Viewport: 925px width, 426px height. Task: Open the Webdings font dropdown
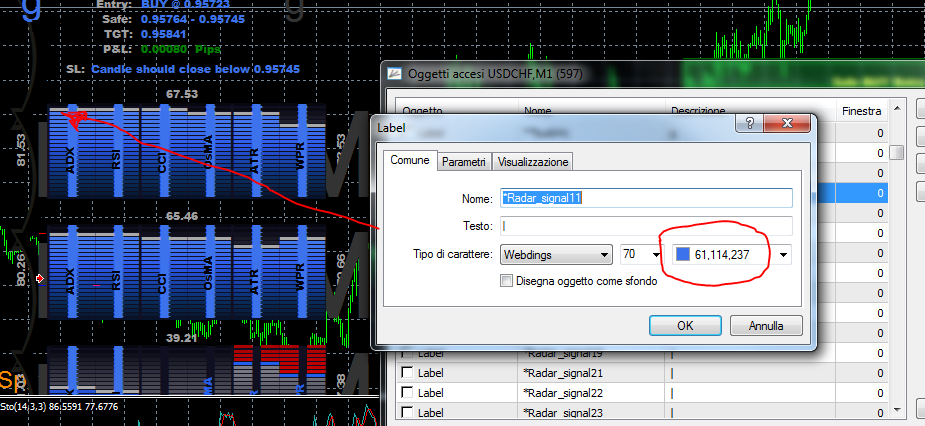pos(555,255)
